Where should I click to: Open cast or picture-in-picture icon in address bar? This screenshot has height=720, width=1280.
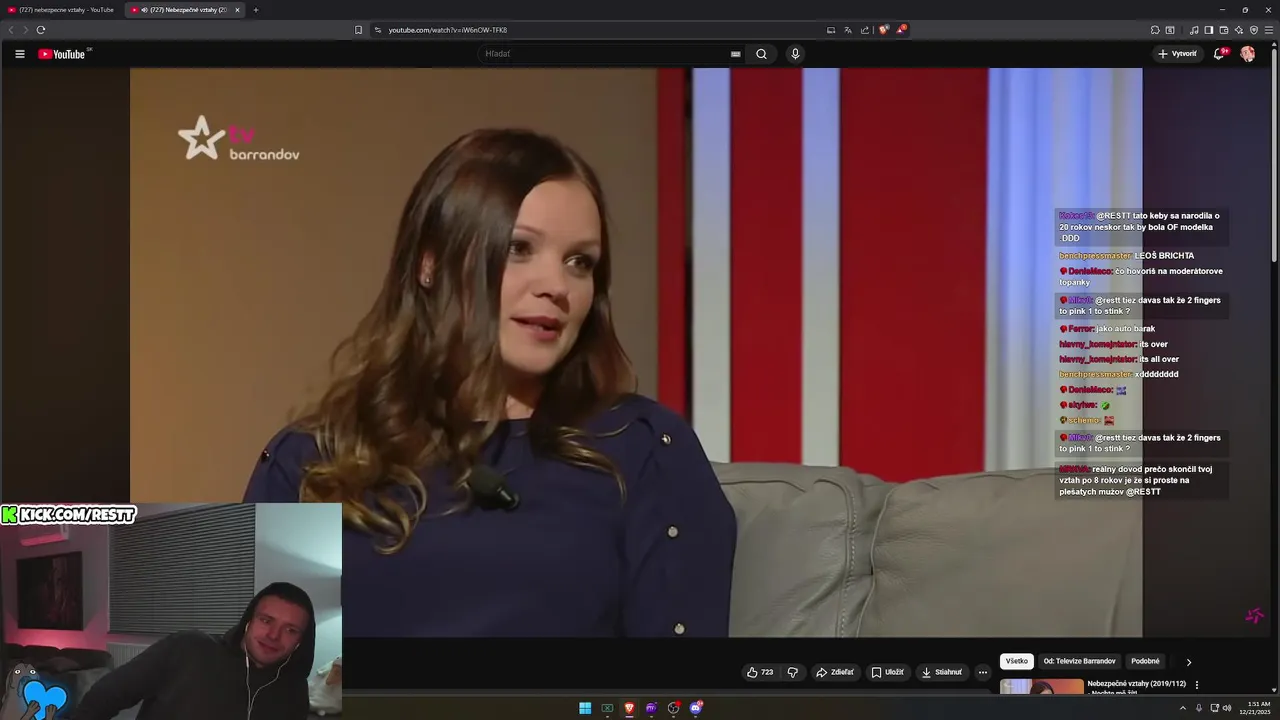pos(831,30)
